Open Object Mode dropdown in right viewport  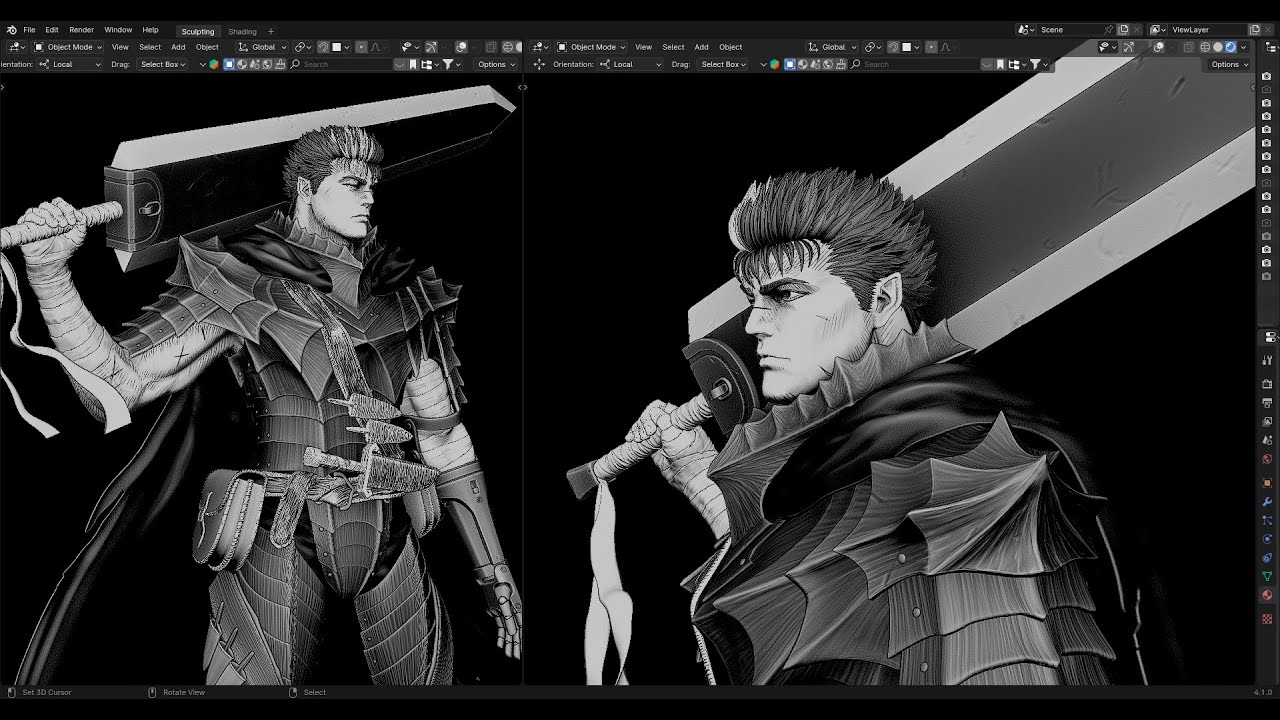point(590,47)
